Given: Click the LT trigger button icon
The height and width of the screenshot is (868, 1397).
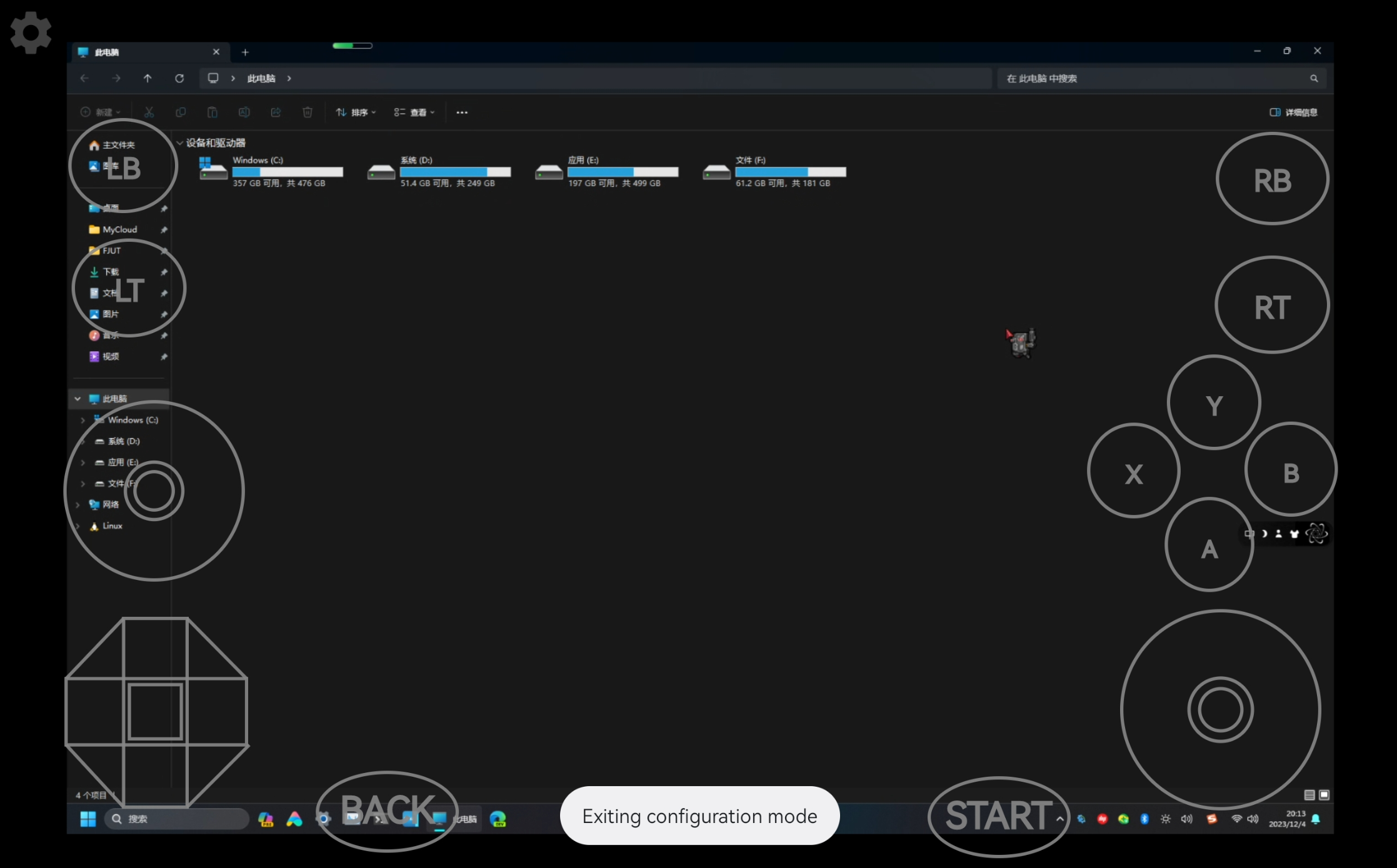Looking at the screenshot, I should [125, 290].
